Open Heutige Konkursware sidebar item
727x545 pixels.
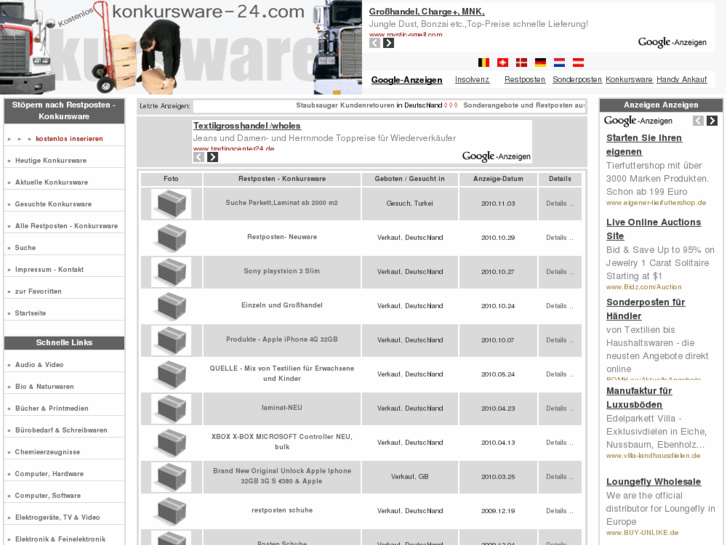click(51, 160)
